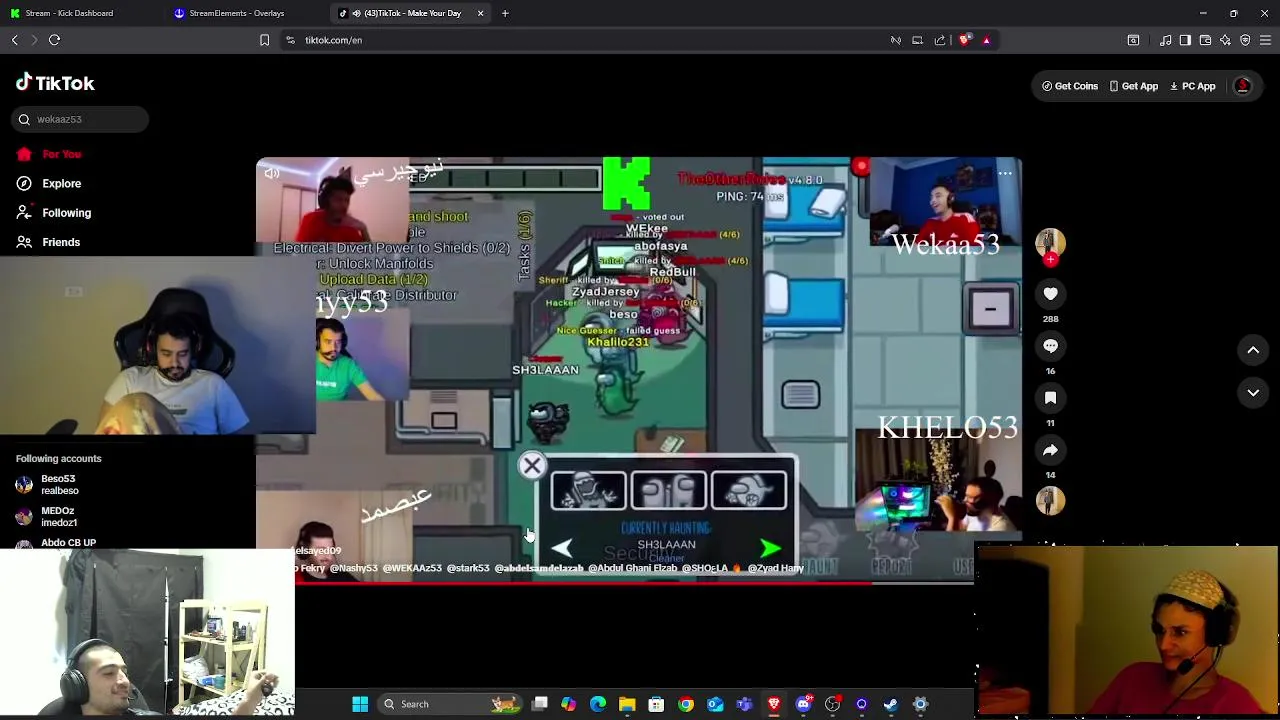Mute the video sound
1280x720 pixels.
click(272, 174)
